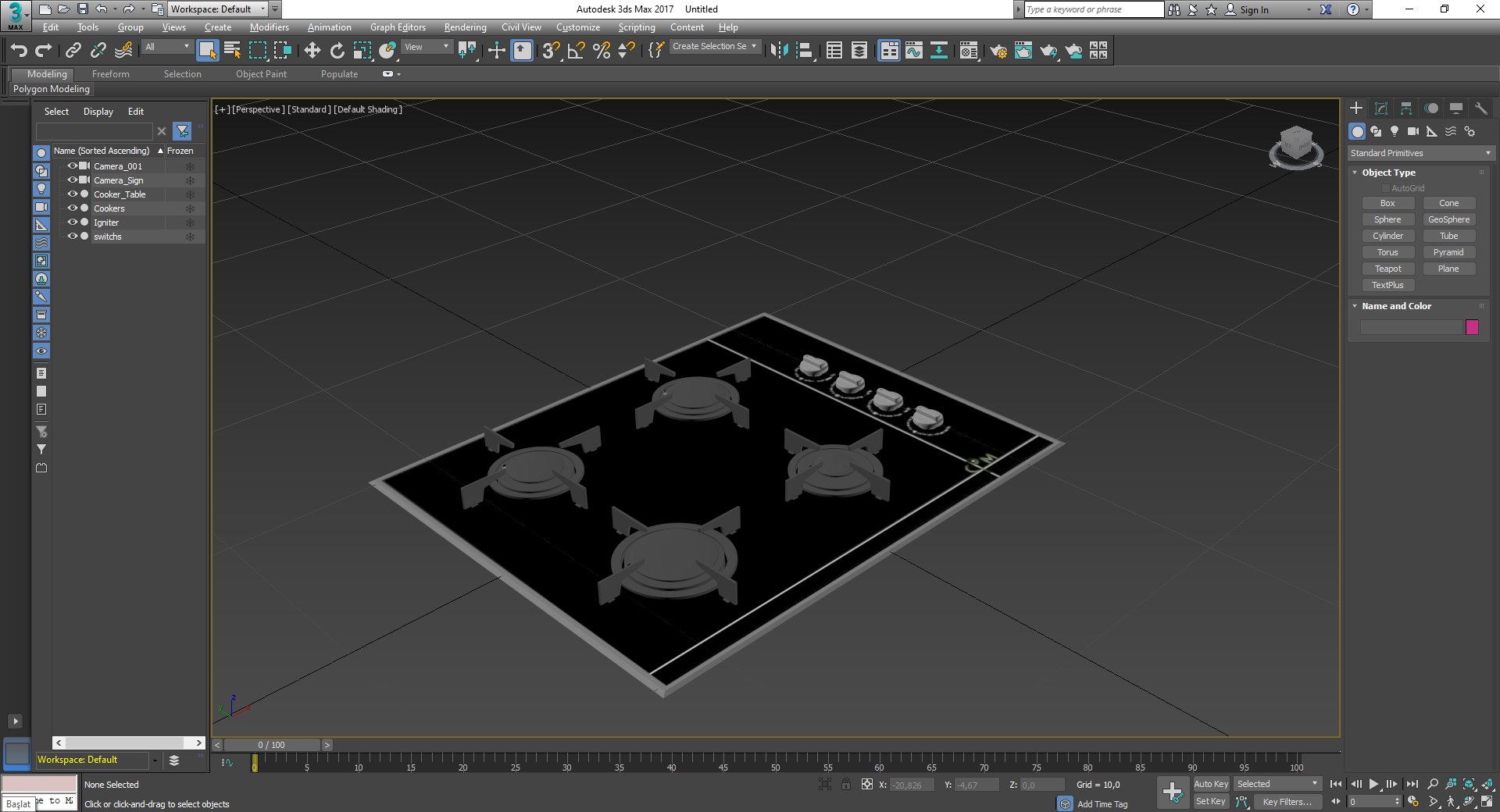Select the Cameras category icon

coord(1413,131)
